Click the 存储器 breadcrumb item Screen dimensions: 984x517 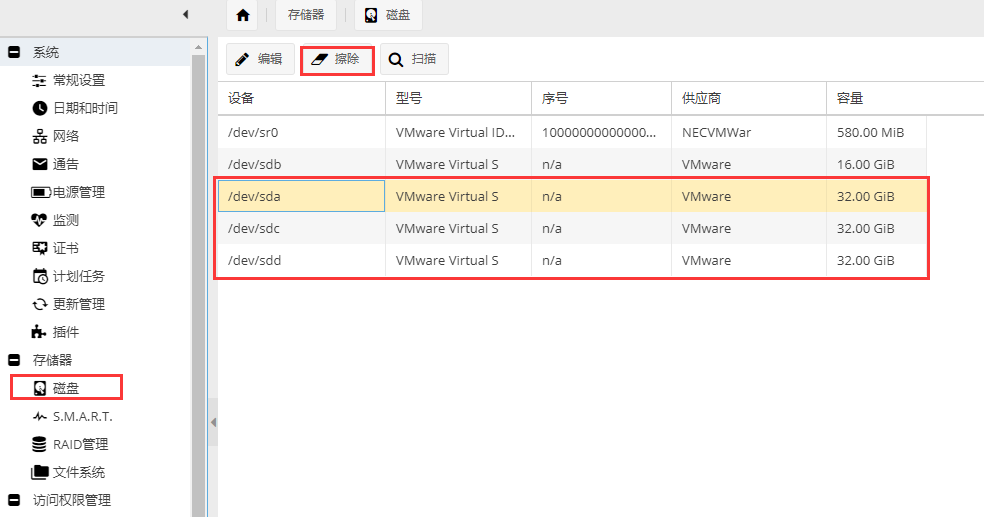[305, 15]
